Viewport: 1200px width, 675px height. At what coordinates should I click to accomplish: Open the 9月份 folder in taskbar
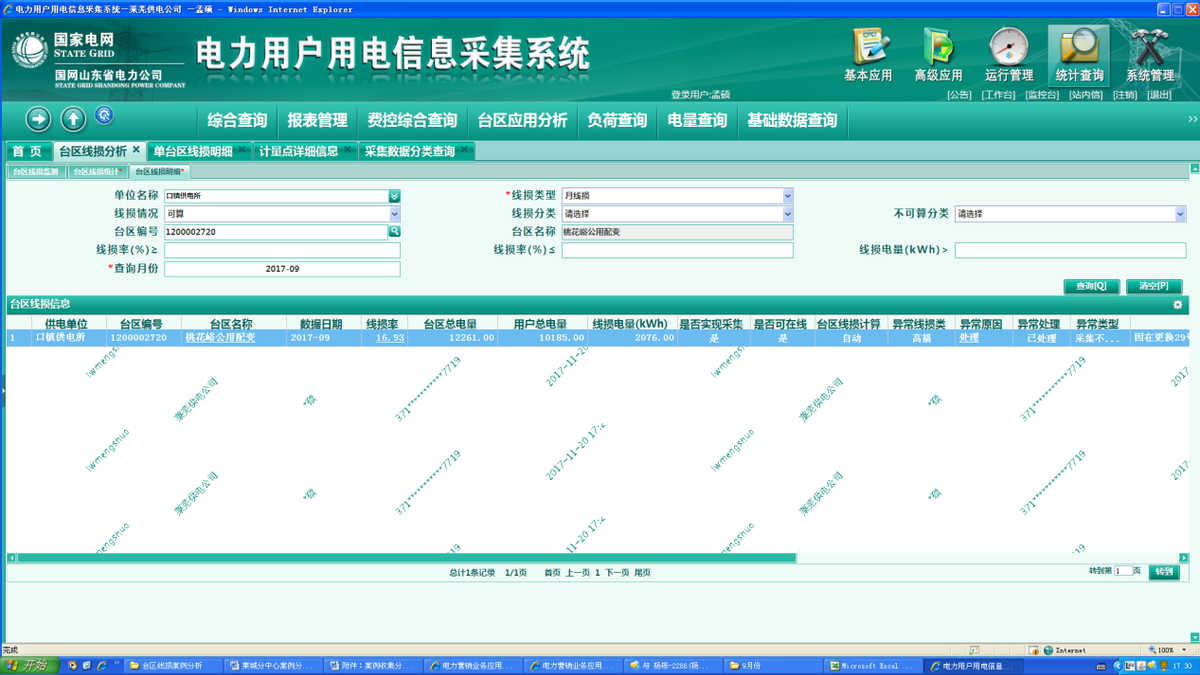773,665
